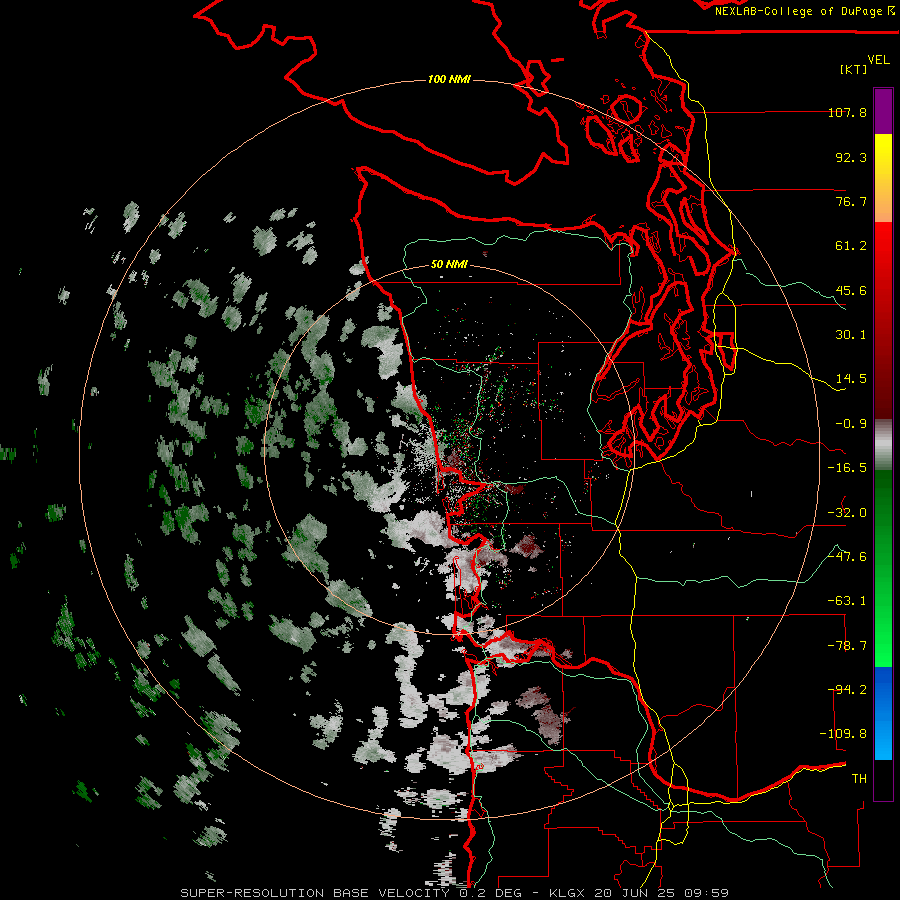Click the KLGX station identifier in caption
Screen dimensions: 900x900
(x=568, y=893)
